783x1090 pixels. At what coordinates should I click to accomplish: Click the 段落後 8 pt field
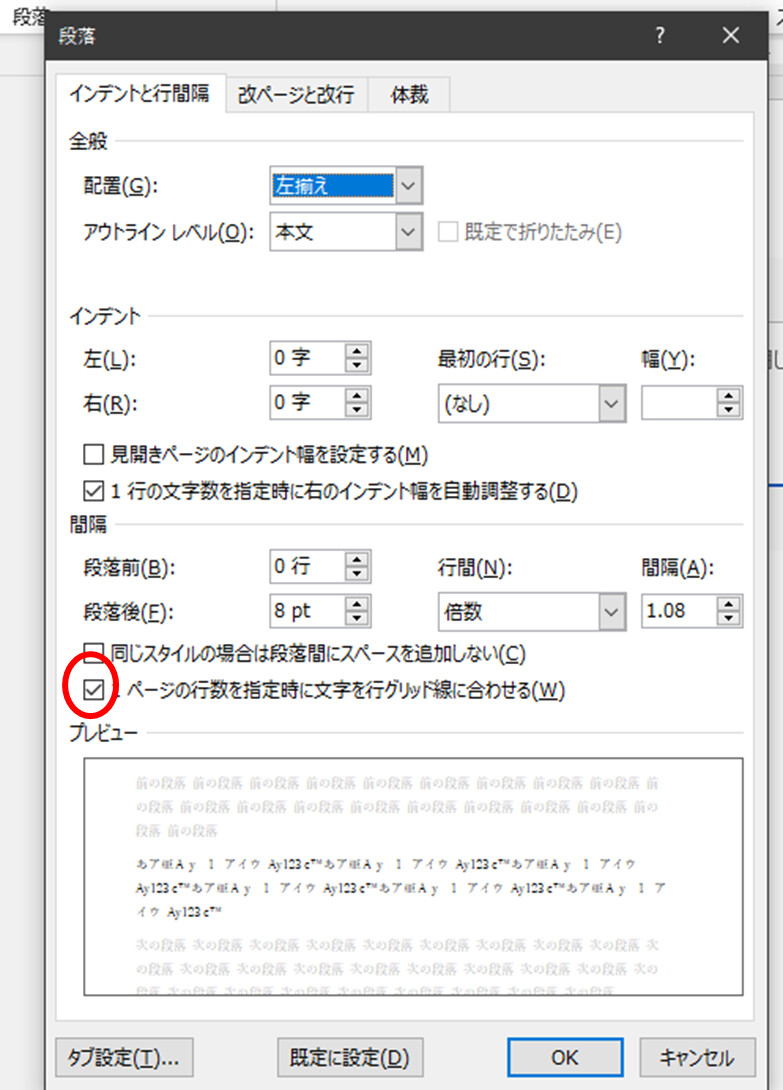(x=308, y=611)
